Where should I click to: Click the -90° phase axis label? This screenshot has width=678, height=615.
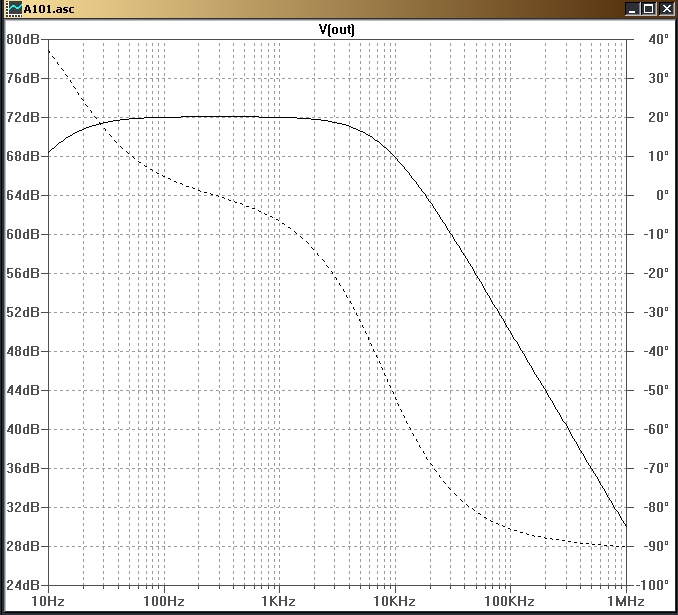[656, 546]
